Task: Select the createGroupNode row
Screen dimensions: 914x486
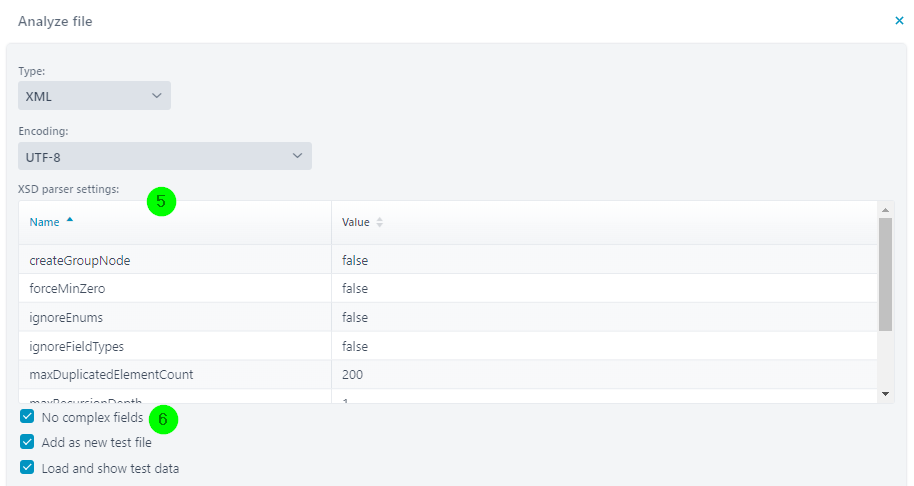Action: [80, 260]
